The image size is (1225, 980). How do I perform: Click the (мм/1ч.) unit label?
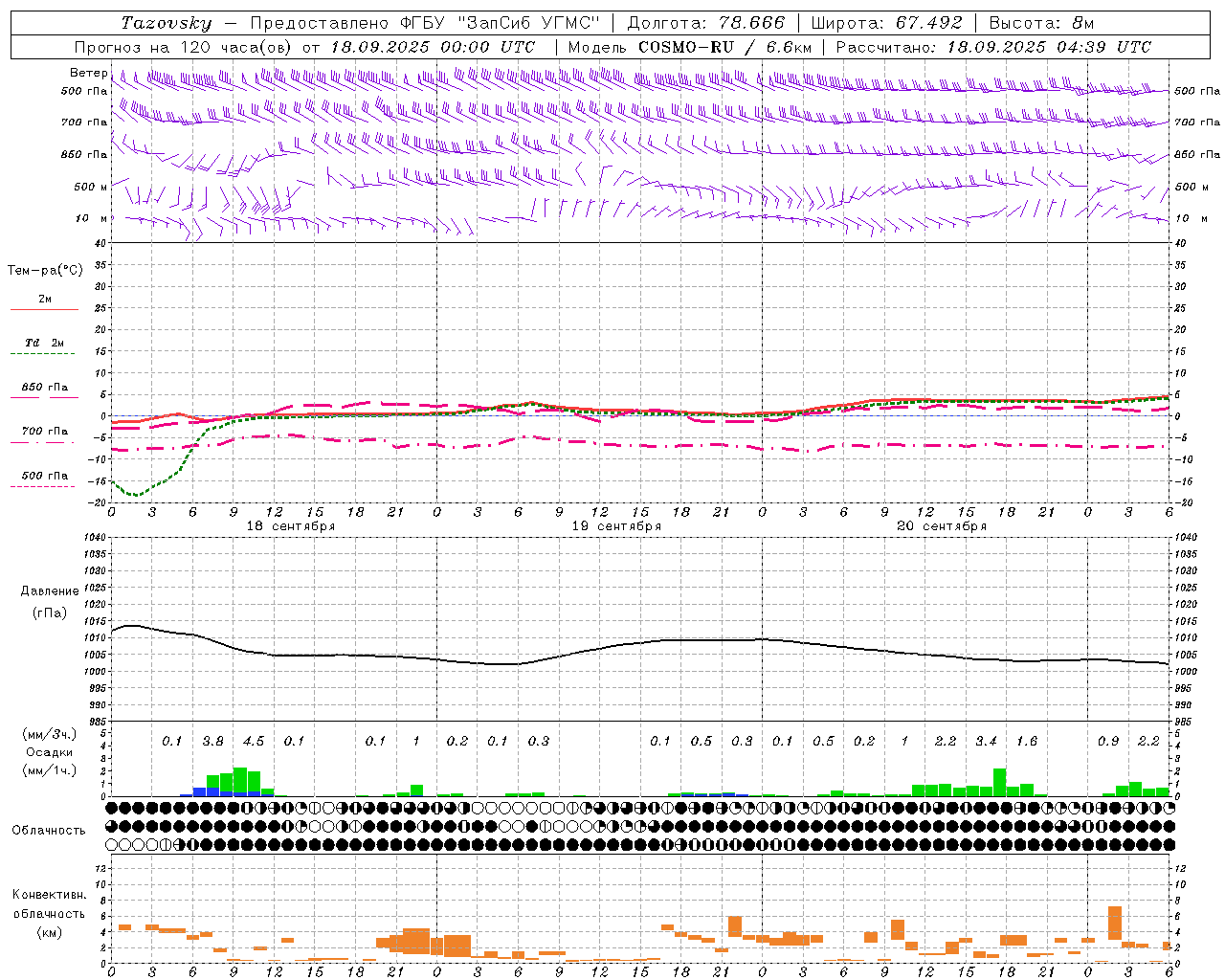pos(48,770)
